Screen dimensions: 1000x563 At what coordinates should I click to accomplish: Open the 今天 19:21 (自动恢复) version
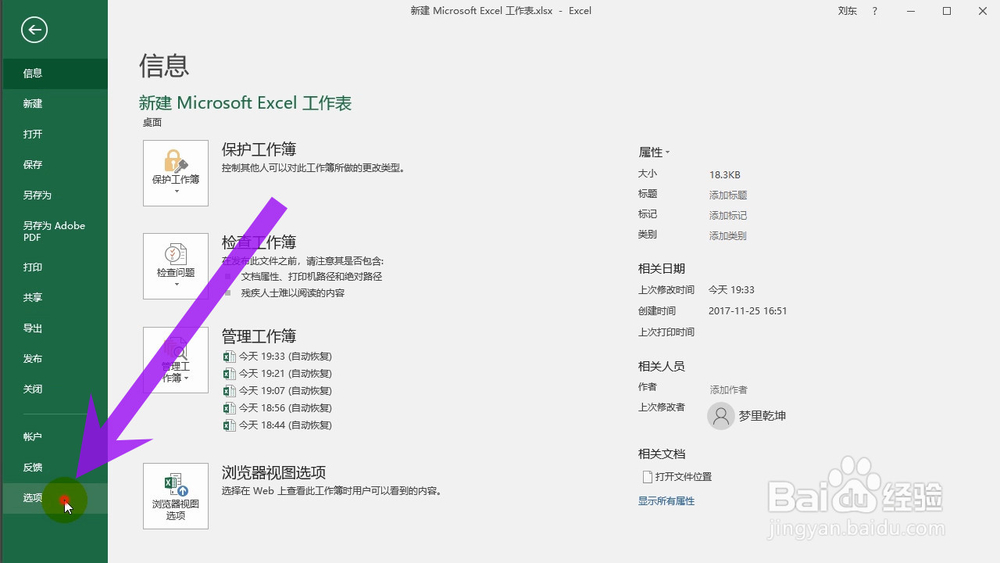(x=285, y=374)
